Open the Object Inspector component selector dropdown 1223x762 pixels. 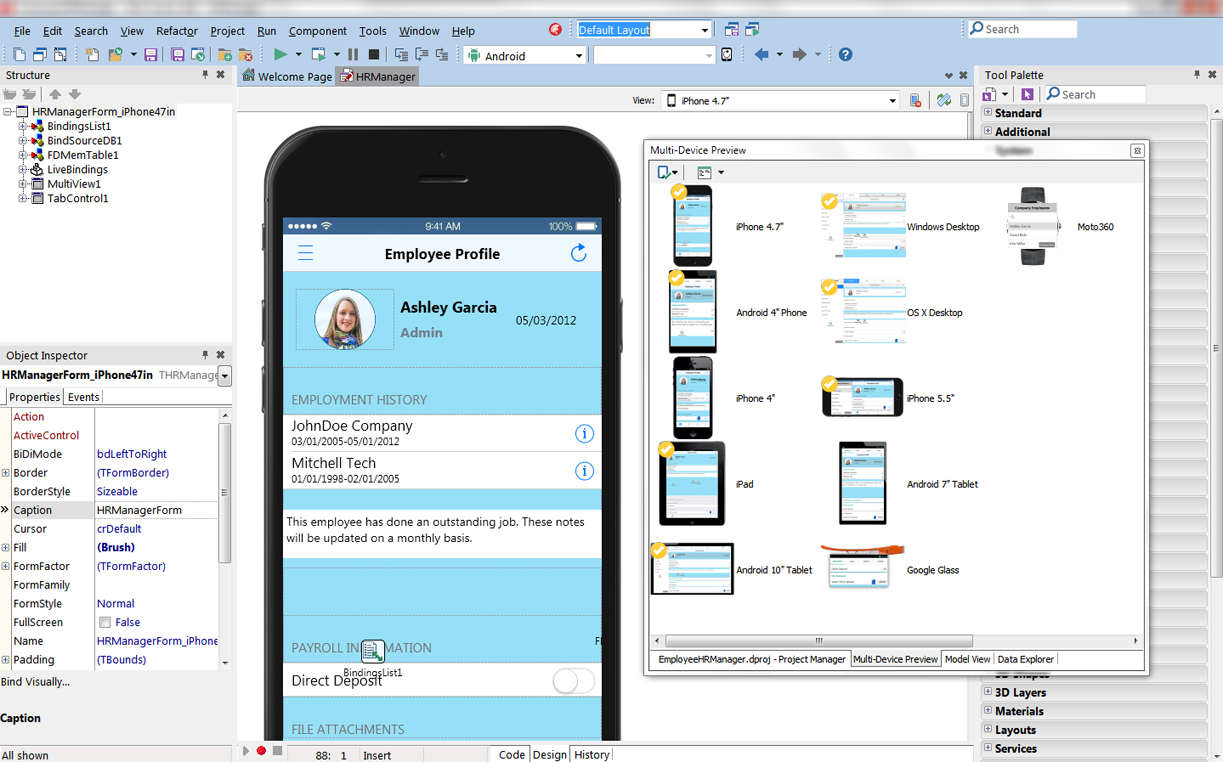[225, 375]
